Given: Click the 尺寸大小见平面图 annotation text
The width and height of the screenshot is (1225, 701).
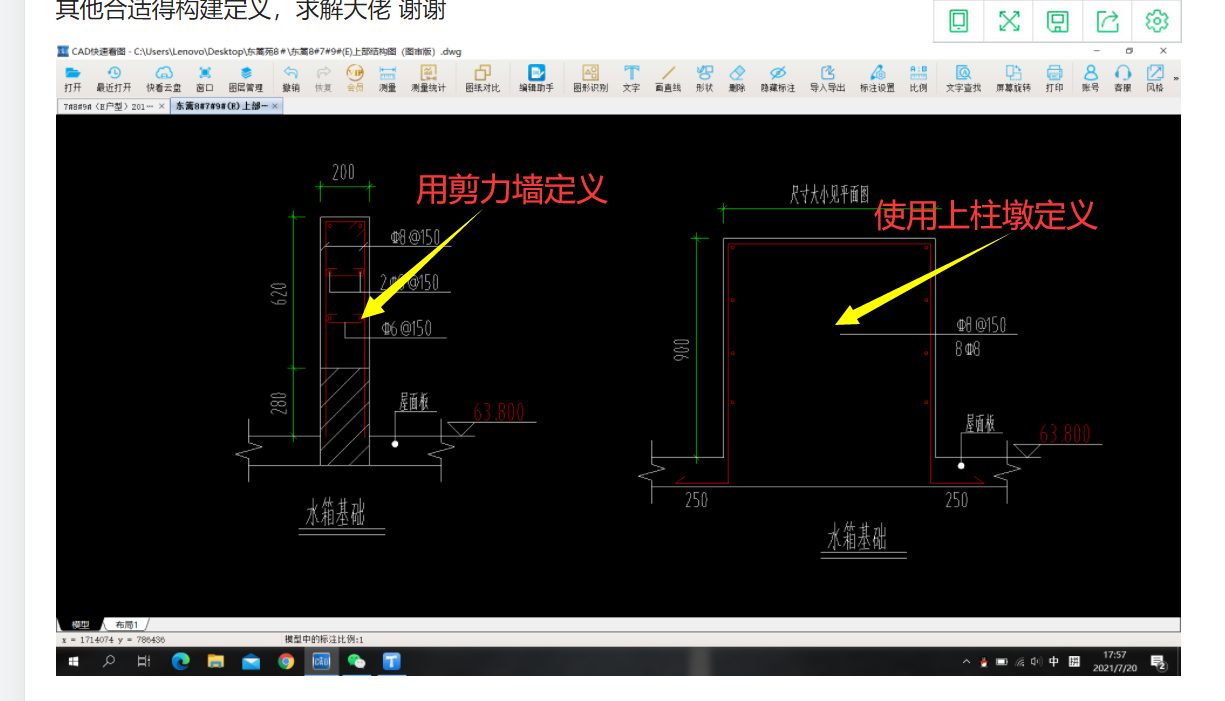Looking at the screenshot, I should coord(829,194).
